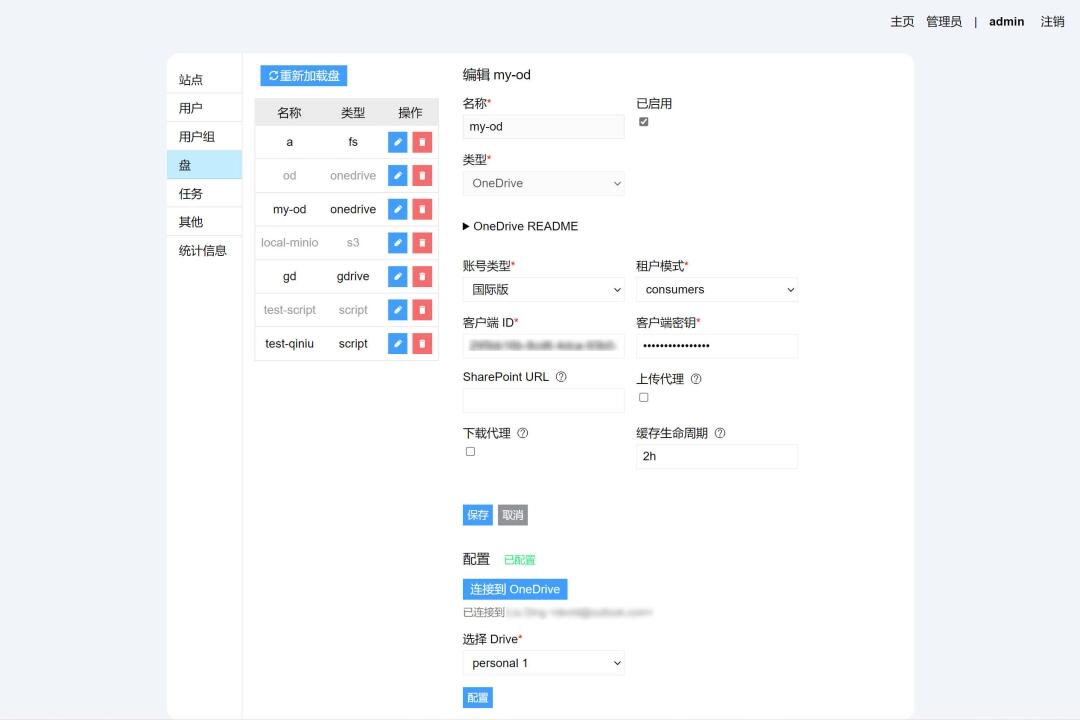Delete the "gd" mount via its trash icon

(422, 276)
